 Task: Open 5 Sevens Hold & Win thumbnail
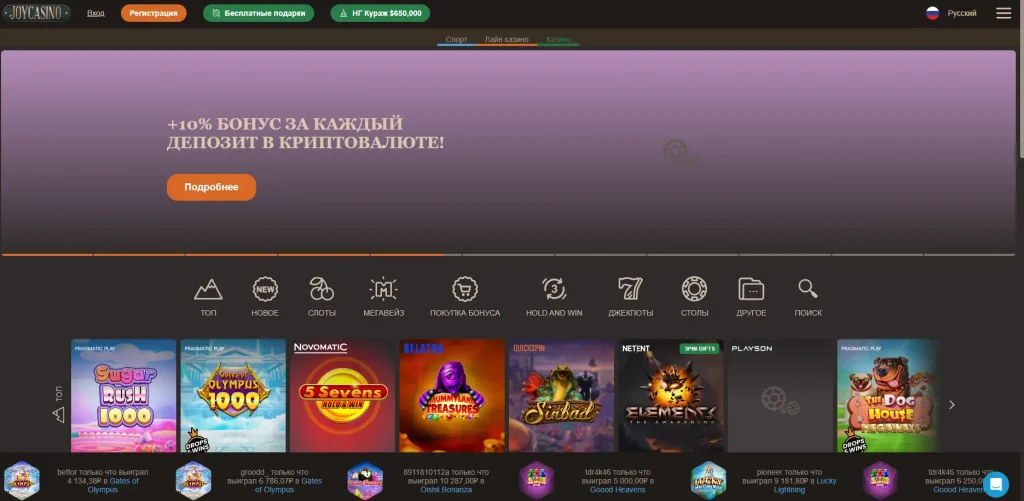point(342,396)
